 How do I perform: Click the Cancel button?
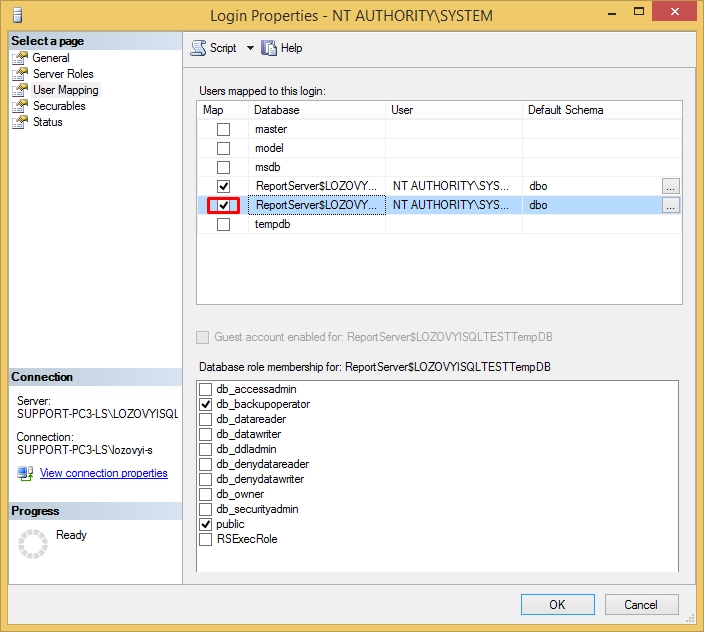point(641,605)
